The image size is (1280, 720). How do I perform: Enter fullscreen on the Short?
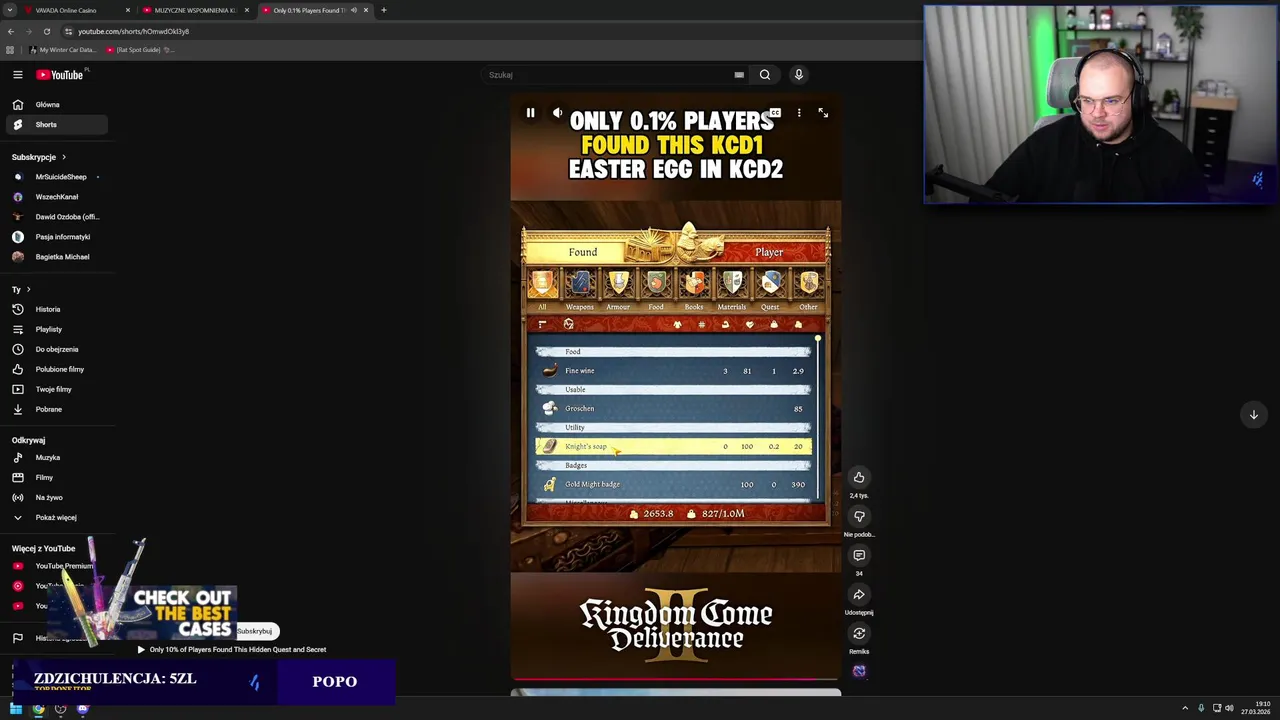pos(823,113)
